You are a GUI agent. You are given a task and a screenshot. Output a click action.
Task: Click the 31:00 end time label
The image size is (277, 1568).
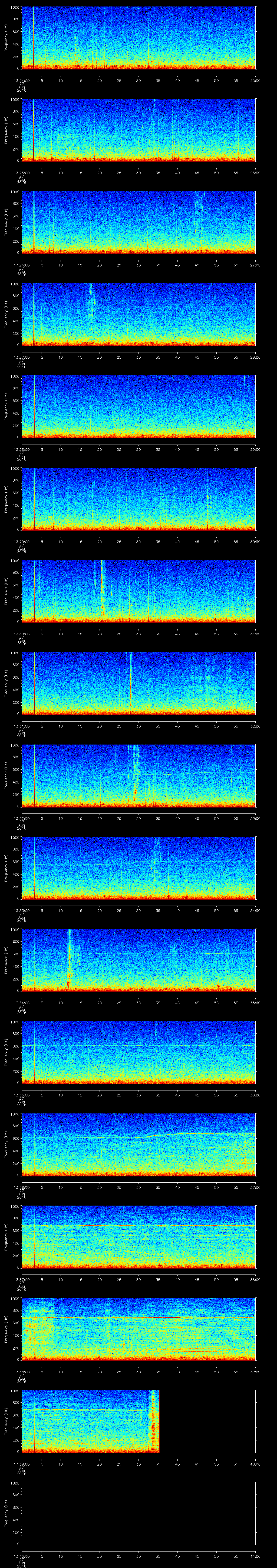click(256, 634)
